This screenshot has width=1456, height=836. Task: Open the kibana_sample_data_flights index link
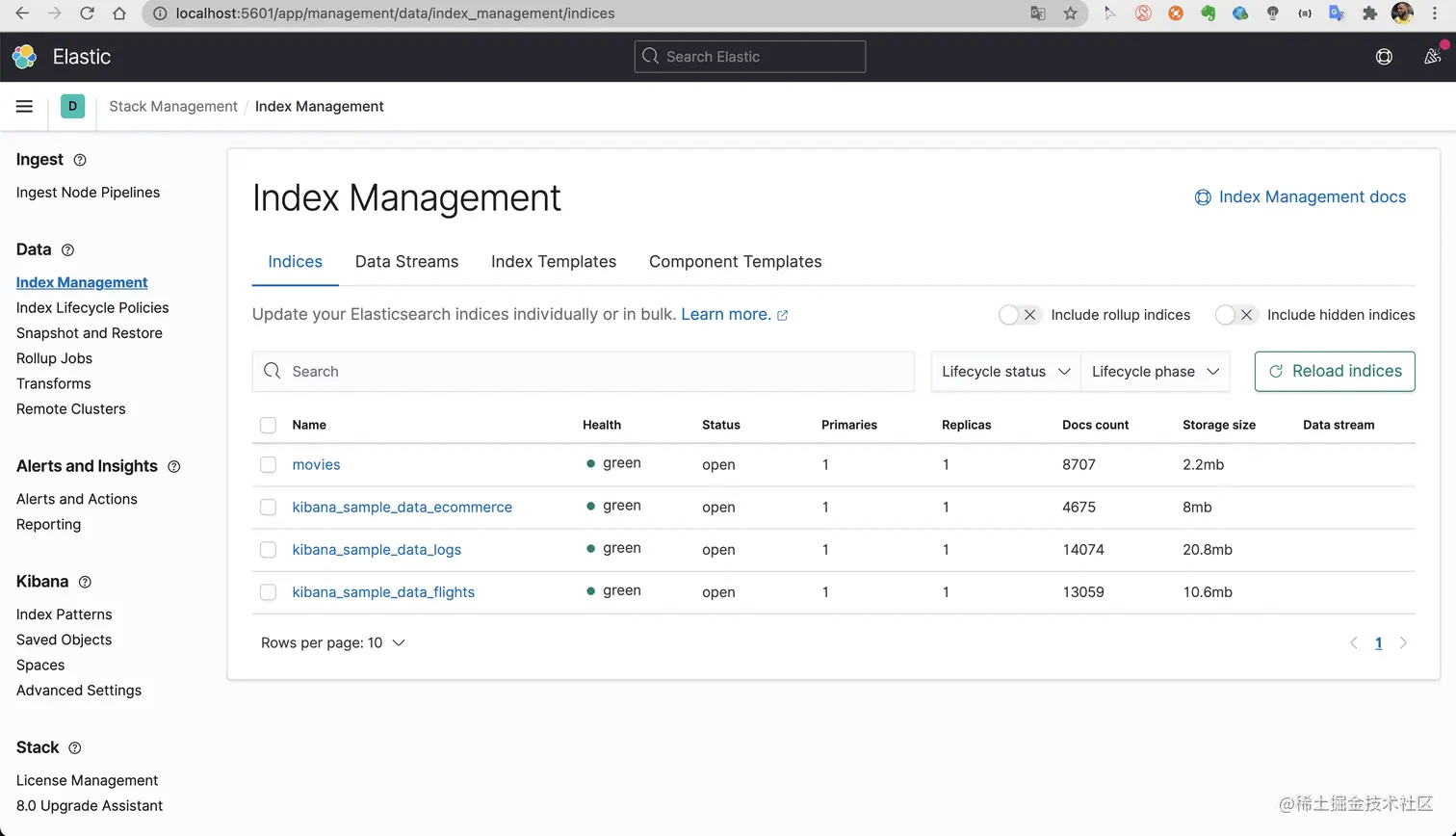(x=383, y=592)
